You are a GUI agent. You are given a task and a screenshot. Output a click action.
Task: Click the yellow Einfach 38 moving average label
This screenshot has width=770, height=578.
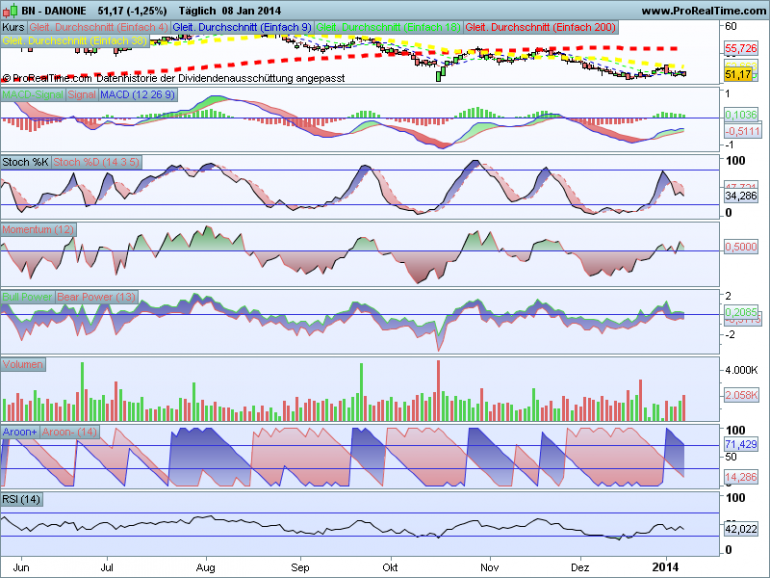(74, 41)
